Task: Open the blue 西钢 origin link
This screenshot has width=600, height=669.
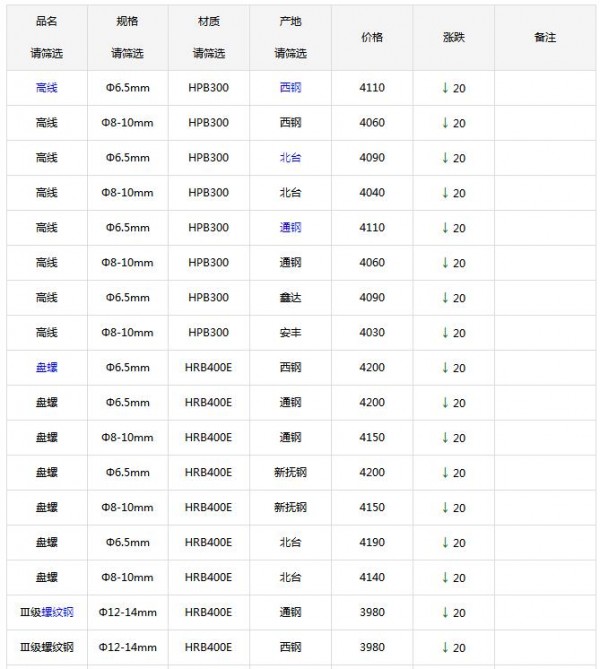Action: click(x=290, y=88)
